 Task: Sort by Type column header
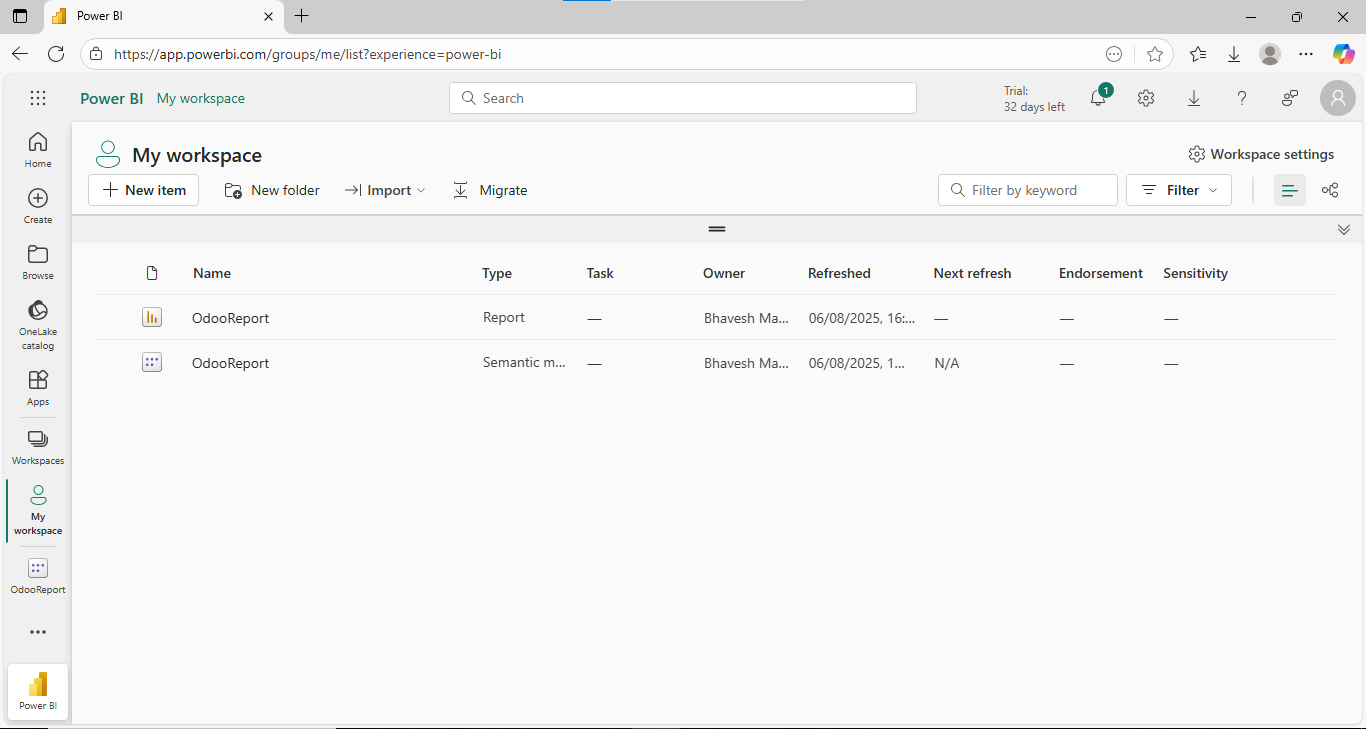click(497, 273)
